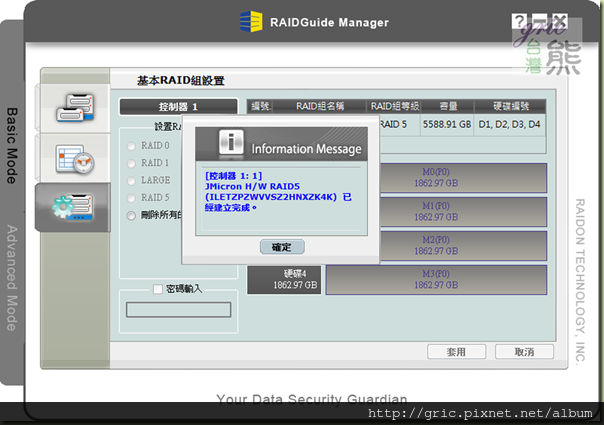
Task: Open the event log schedule sidebar icon
Action: pyautogui.click(x=75, y=158)
